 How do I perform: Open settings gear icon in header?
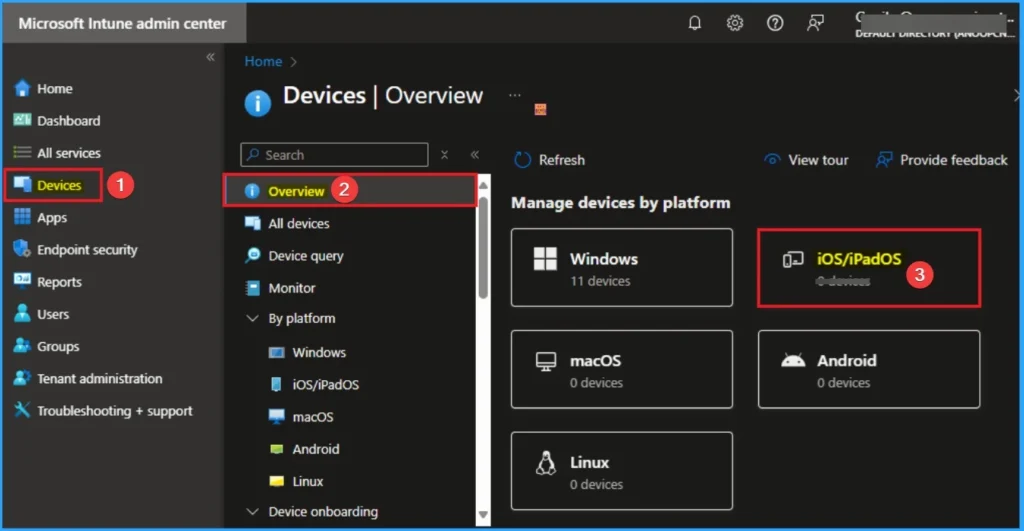735,24
